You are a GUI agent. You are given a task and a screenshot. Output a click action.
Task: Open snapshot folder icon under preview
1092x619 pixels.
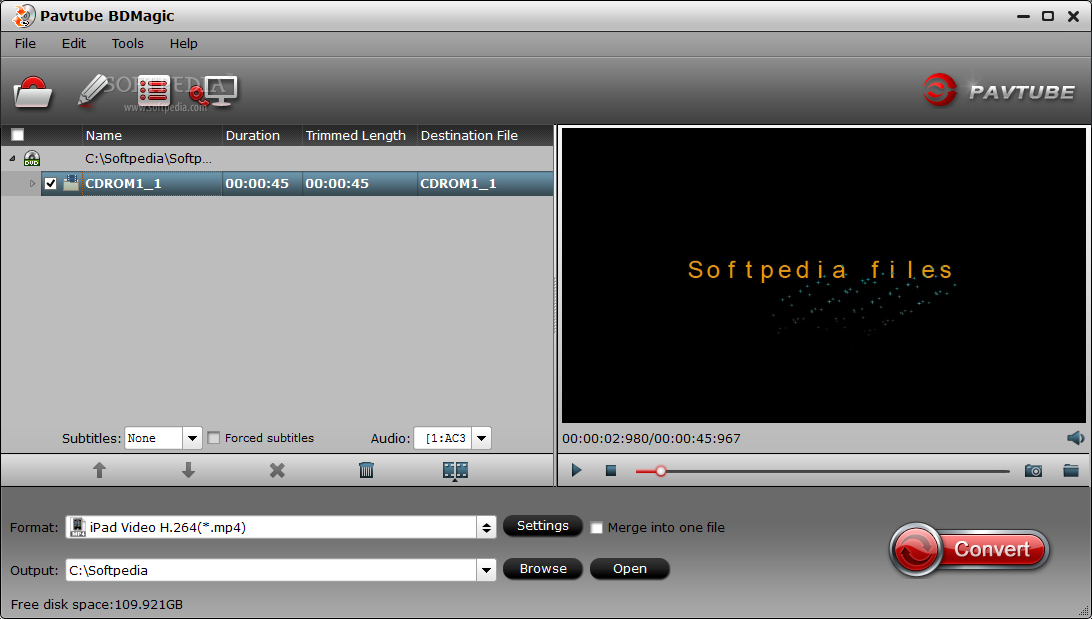(x=1071, y=471)
